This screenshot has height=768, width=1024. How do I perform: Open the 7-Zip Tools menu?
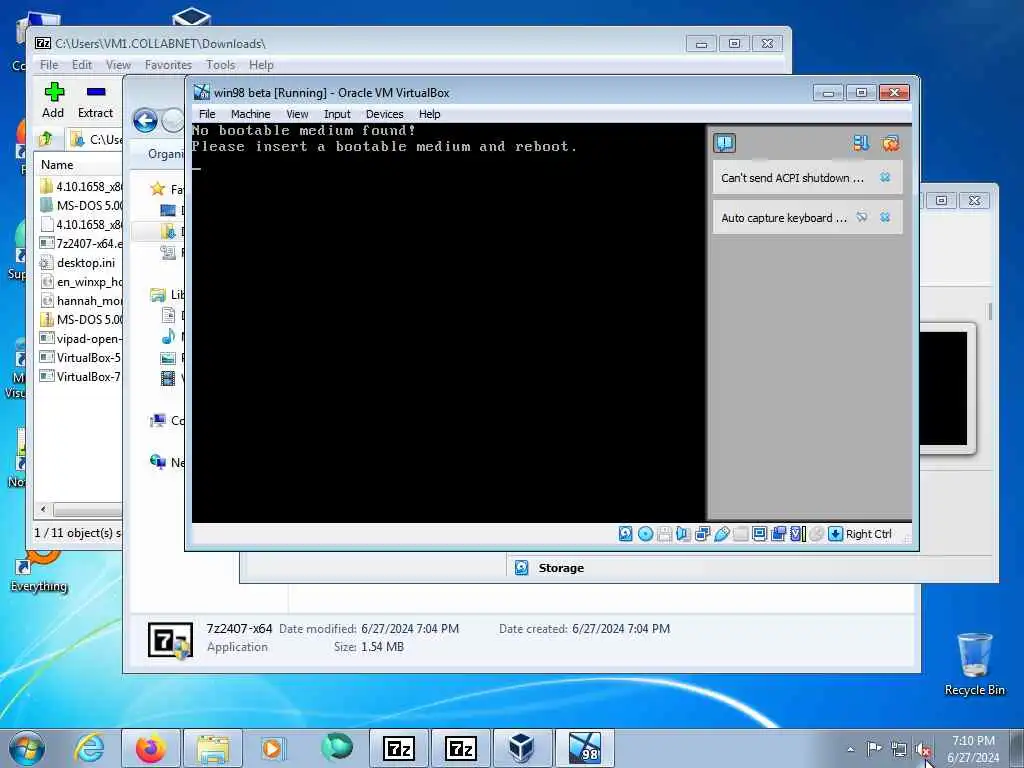(221, 65)
